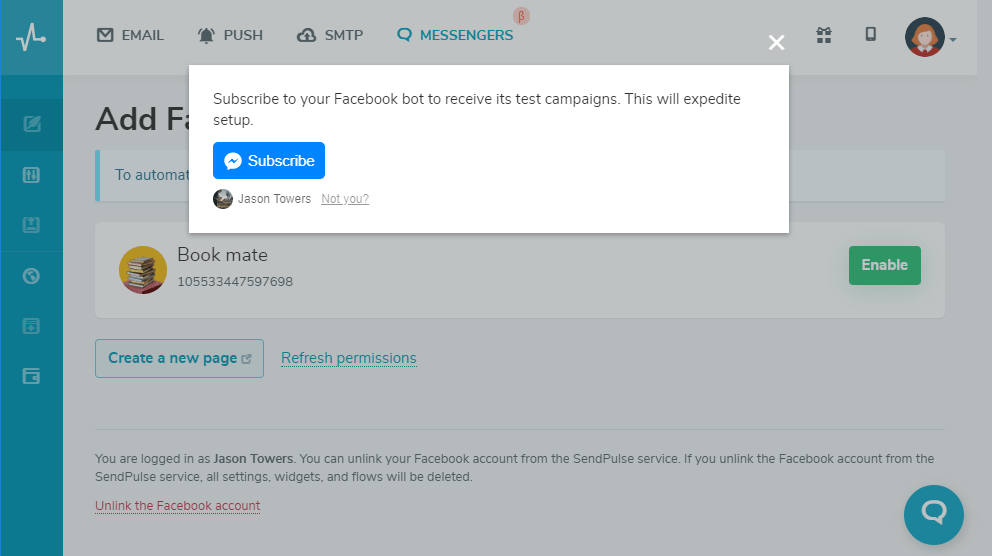Switch to the EMAIL tab
992x556 pixels.
point(130,35)
